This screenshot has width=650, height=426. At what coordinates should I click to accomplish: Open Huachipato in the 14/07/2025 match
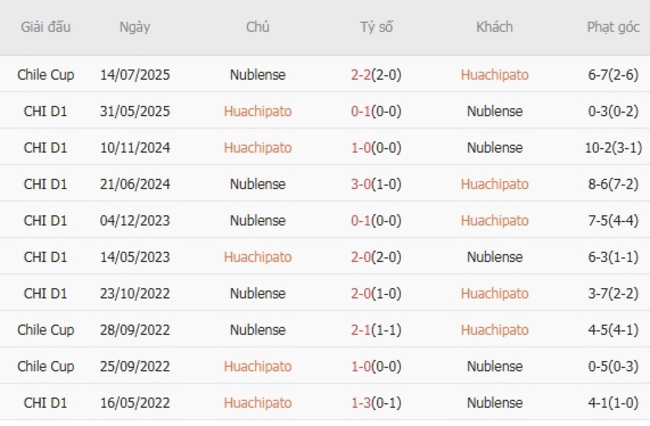tap(494, 75)
